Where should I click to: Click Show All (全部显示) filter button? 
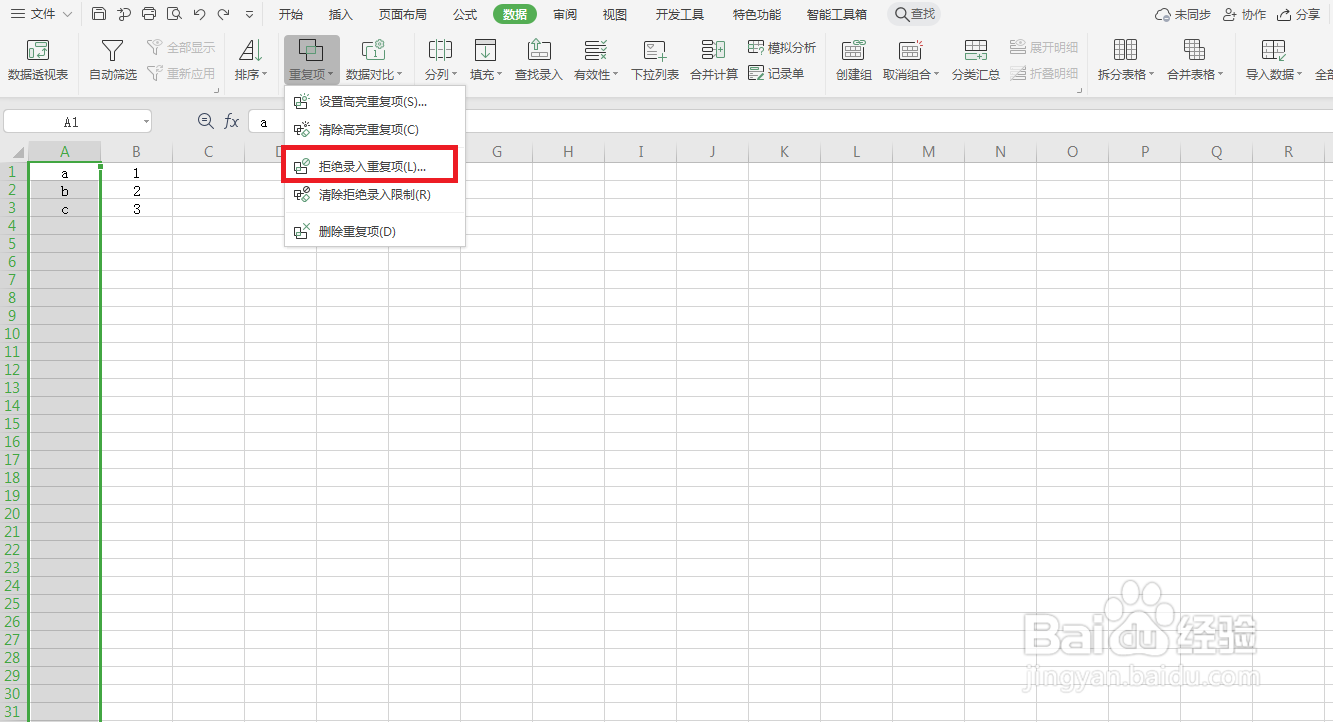click(181, 47)
